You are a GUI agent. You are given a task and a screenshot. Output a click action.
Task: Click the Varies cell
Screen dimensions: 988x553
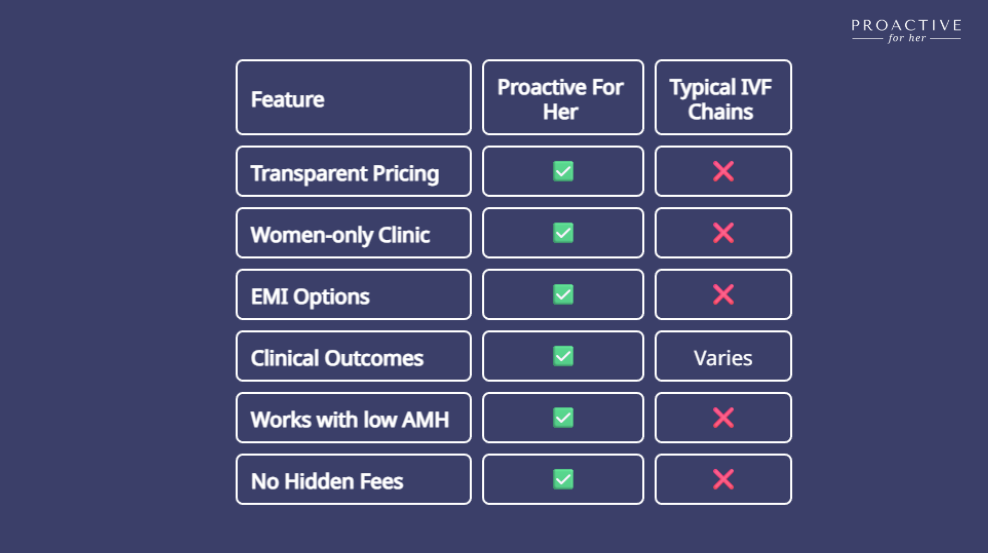(723, 356)
